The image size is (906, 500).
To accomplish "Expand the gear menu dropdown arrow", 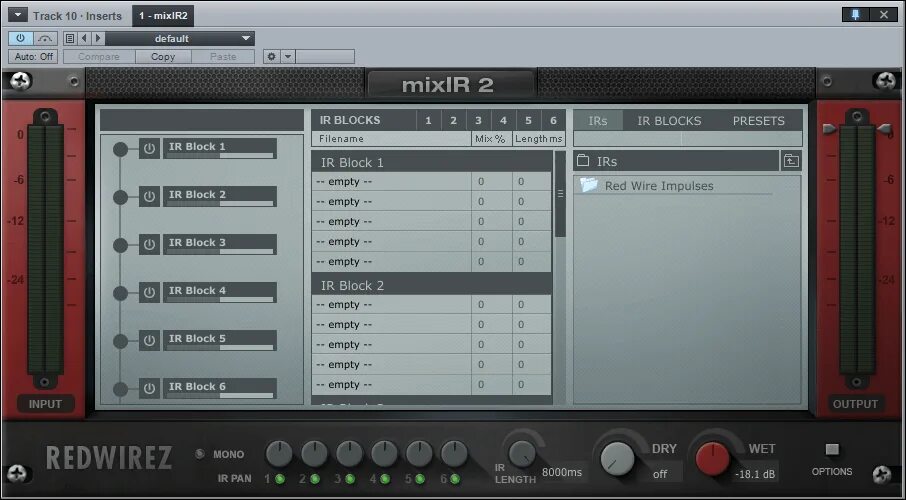I will (x=288, y=57).
